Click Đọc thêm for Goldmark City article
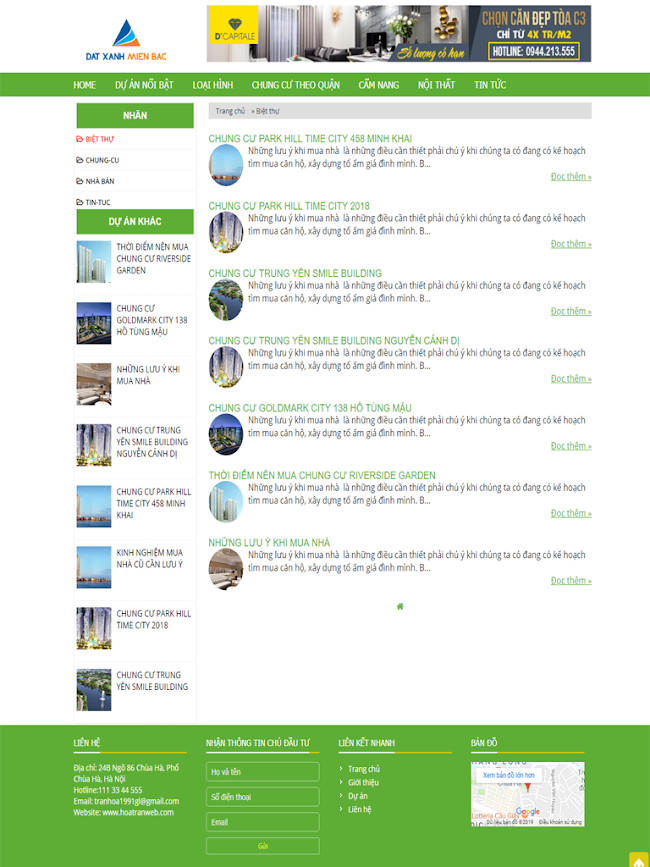650x867 pixels. pos(571,446)
